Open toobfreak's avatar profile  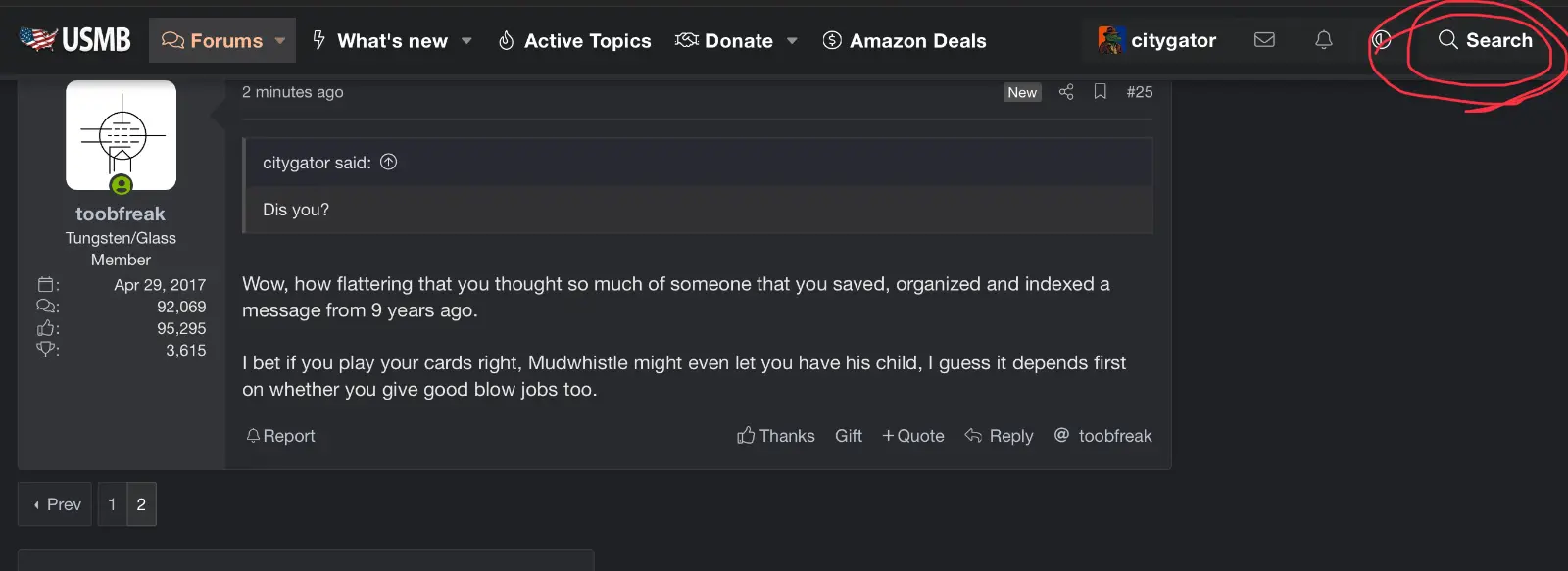click(x=121, y=135)
